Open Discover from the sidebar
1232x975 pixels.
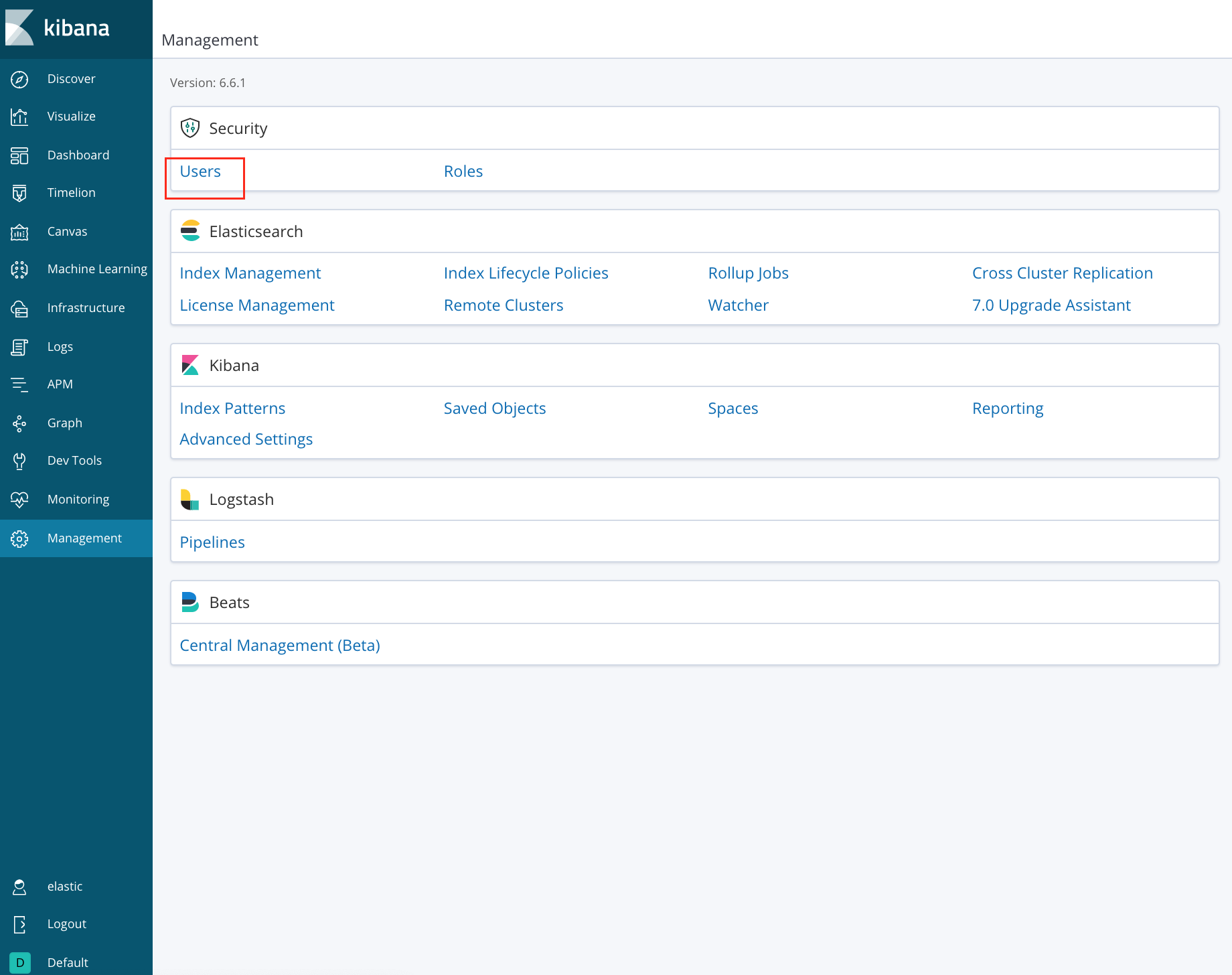click(x=71, y=79)
